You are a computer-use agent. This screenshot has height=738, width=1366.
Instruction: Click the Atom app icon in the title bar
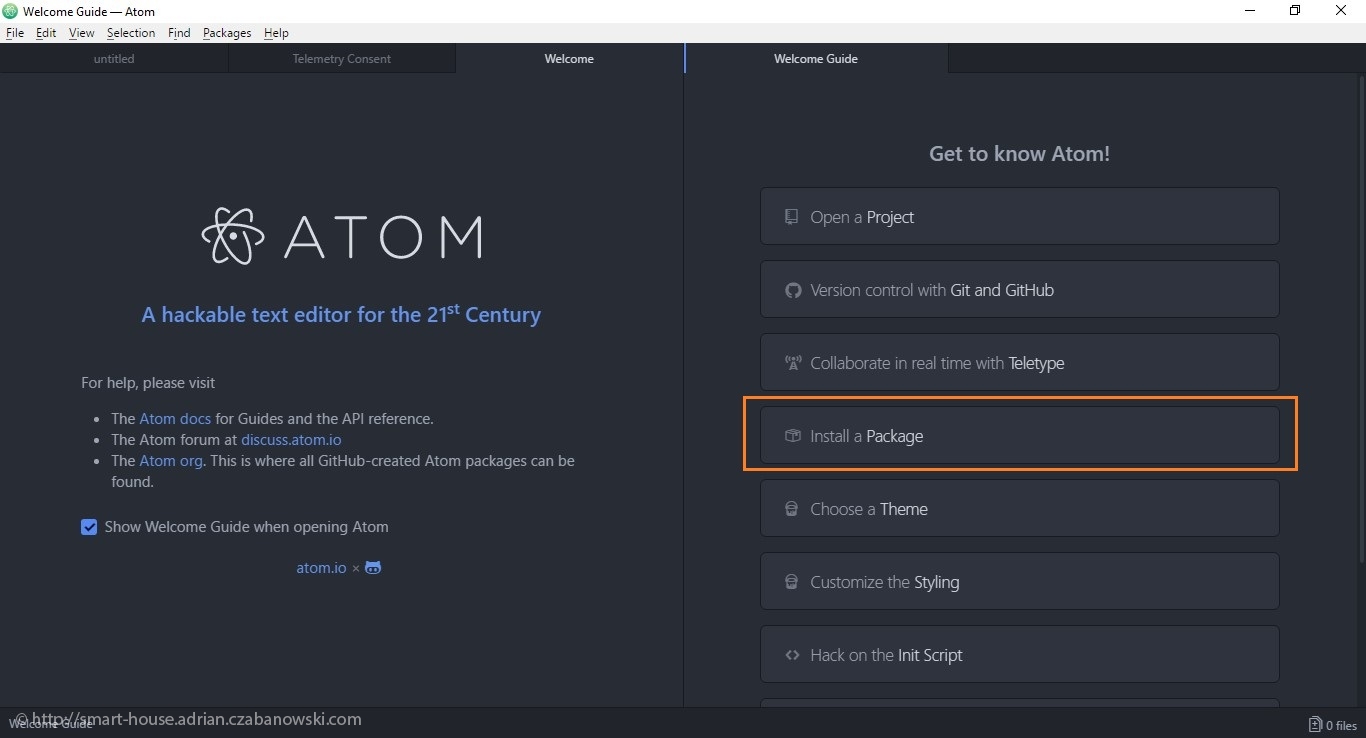[11, 11]
